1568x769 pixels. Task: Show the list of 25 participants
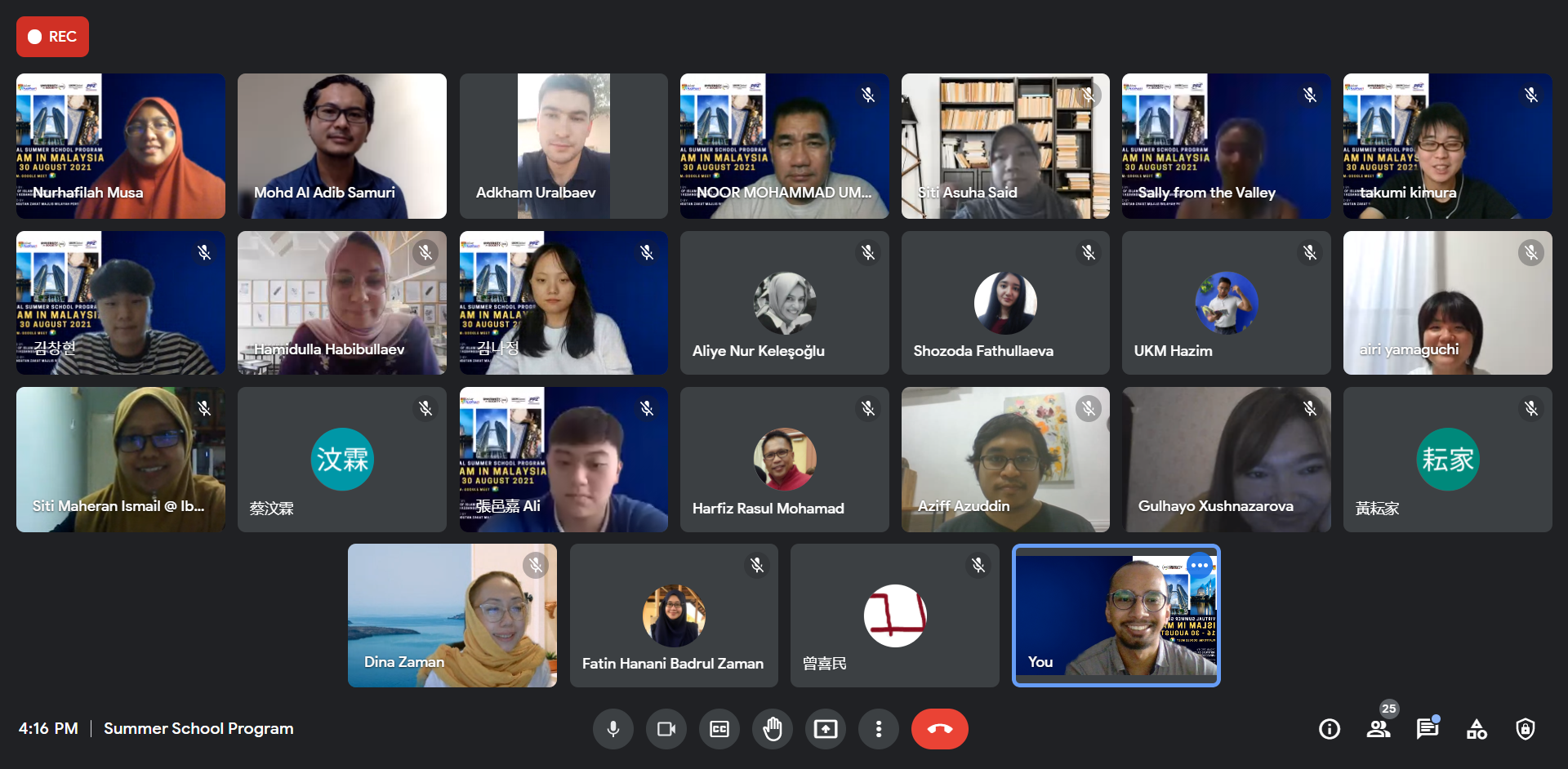1379,729
